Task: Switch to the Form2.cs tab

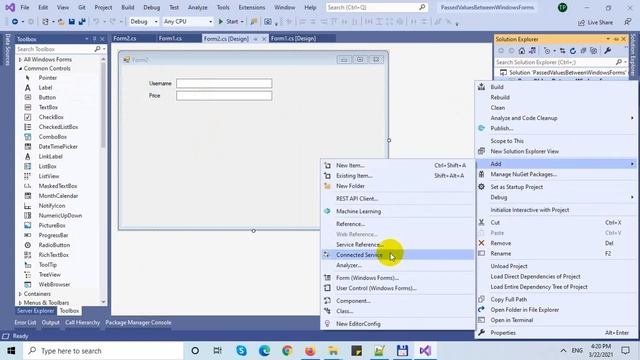Action: [124, 38]
